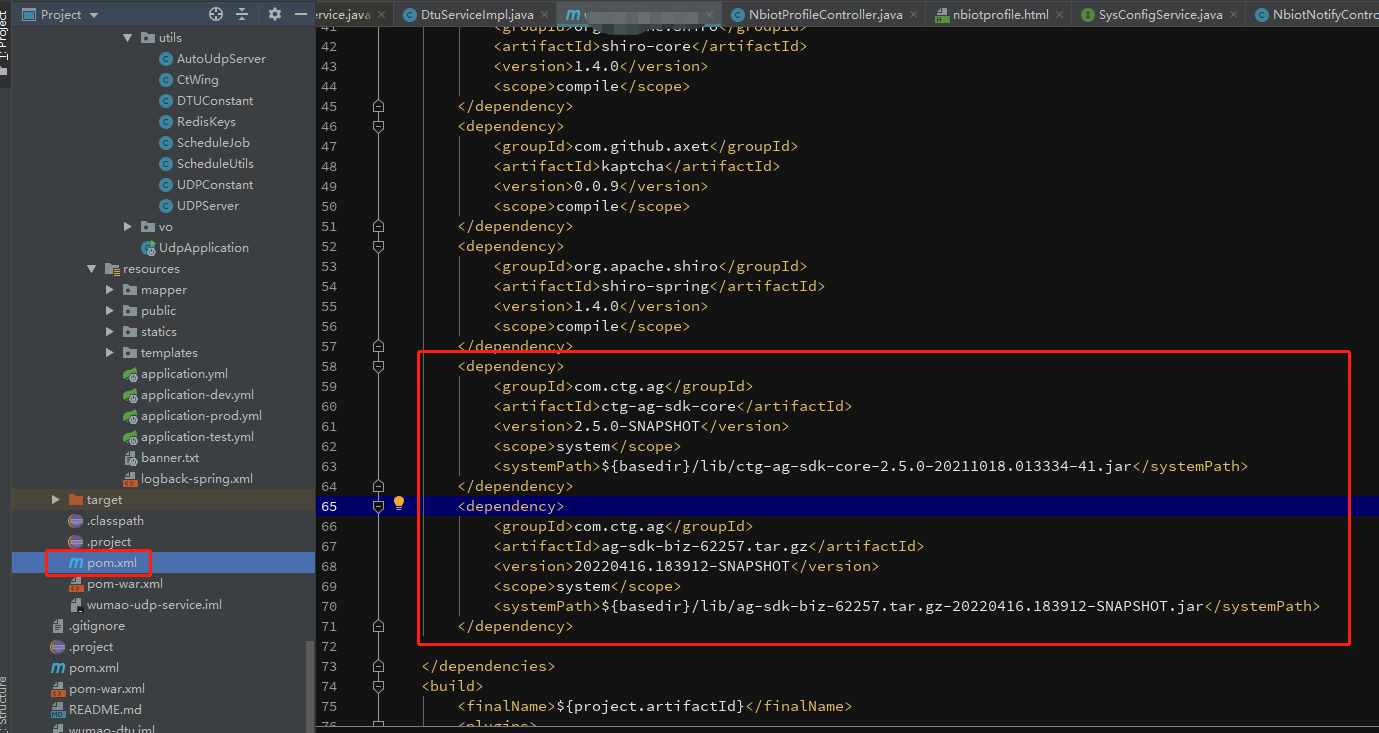Click the file icon of .gitignore

58,626
